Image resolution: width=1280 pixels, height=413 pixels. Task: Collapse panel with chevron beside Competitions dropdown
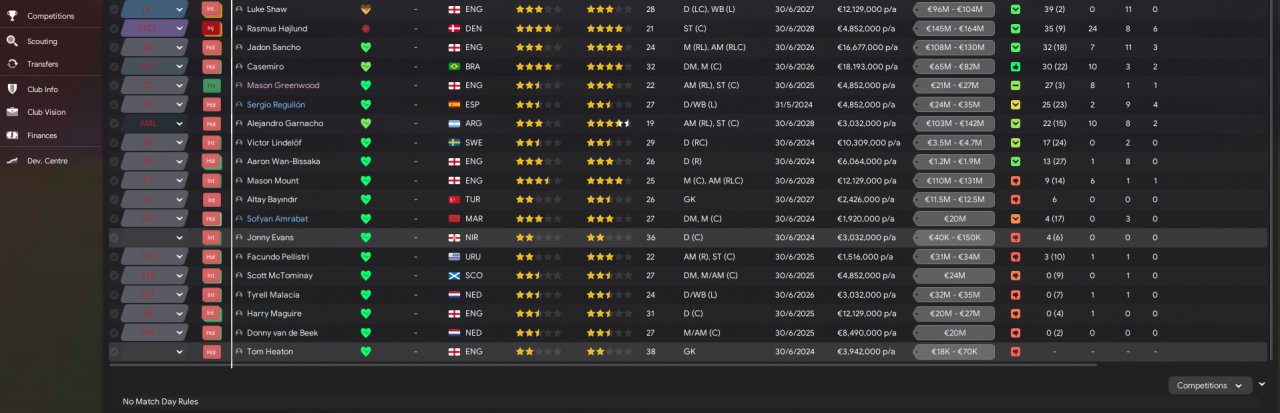1262,384
